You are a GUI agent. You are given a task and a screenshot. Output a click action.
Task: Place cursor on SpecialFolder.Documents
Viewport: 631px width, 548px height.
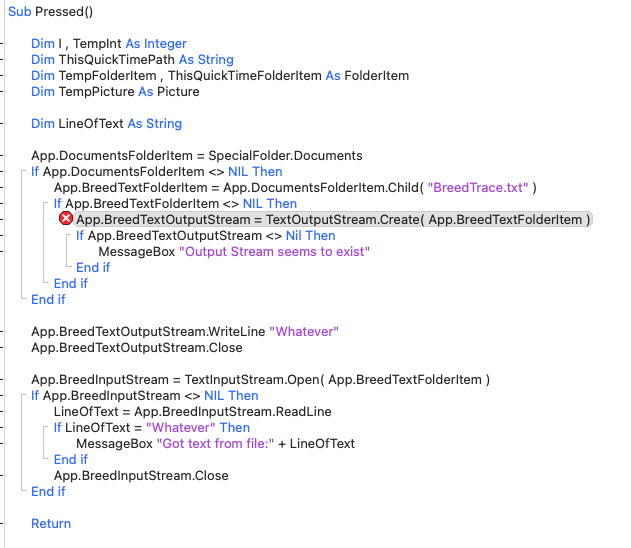tap(289, 155)
